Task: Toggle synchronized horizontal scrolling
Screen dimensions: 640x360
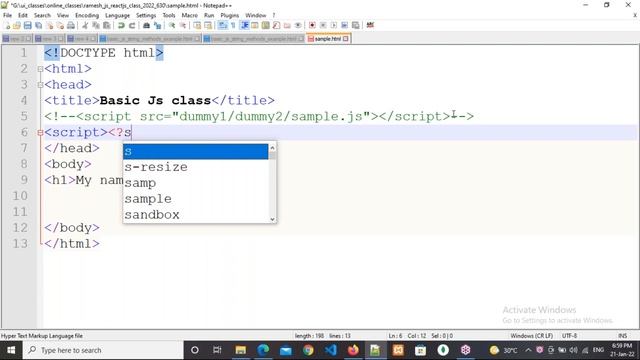Action: tap(208, 25)
